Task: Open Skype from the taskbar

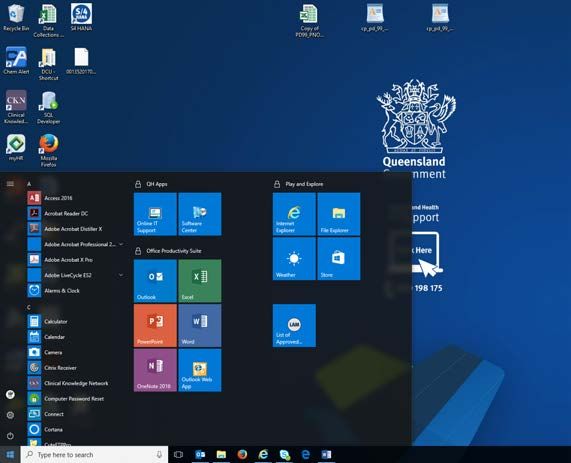Action: click(284, 455)
